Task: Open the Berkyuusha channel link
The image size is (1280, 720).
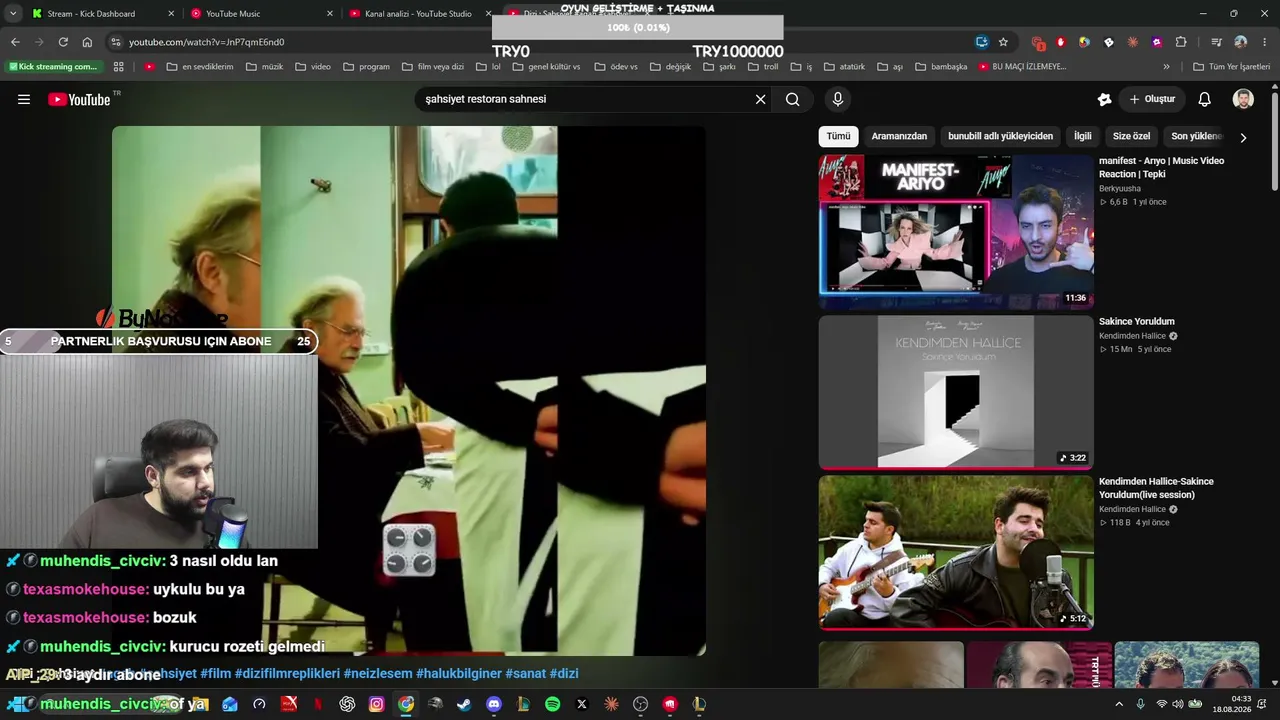Action: pyautogui.click(x=1120, y=188)
